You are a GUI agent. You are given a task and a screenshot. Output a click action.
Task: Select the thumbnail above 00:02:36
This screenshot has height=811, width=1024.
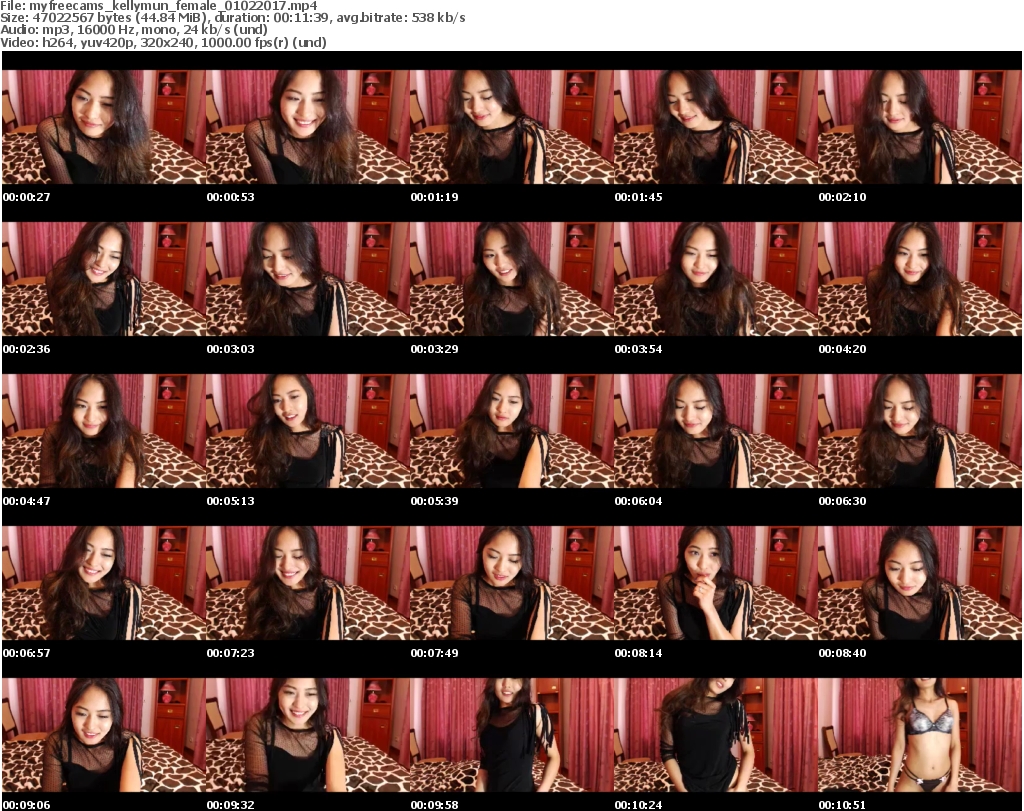pyautogui.click(x=104, y=279)
